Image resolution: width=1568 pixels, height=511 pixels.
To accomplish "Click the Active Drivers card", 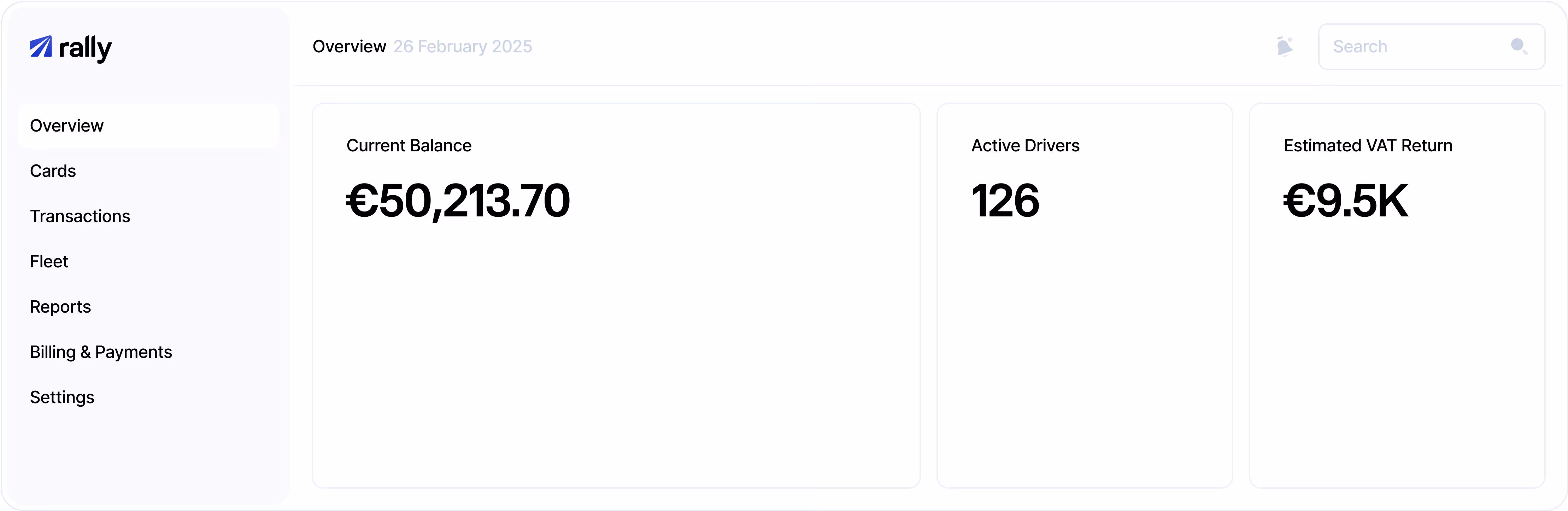I will click(1085, 295).
